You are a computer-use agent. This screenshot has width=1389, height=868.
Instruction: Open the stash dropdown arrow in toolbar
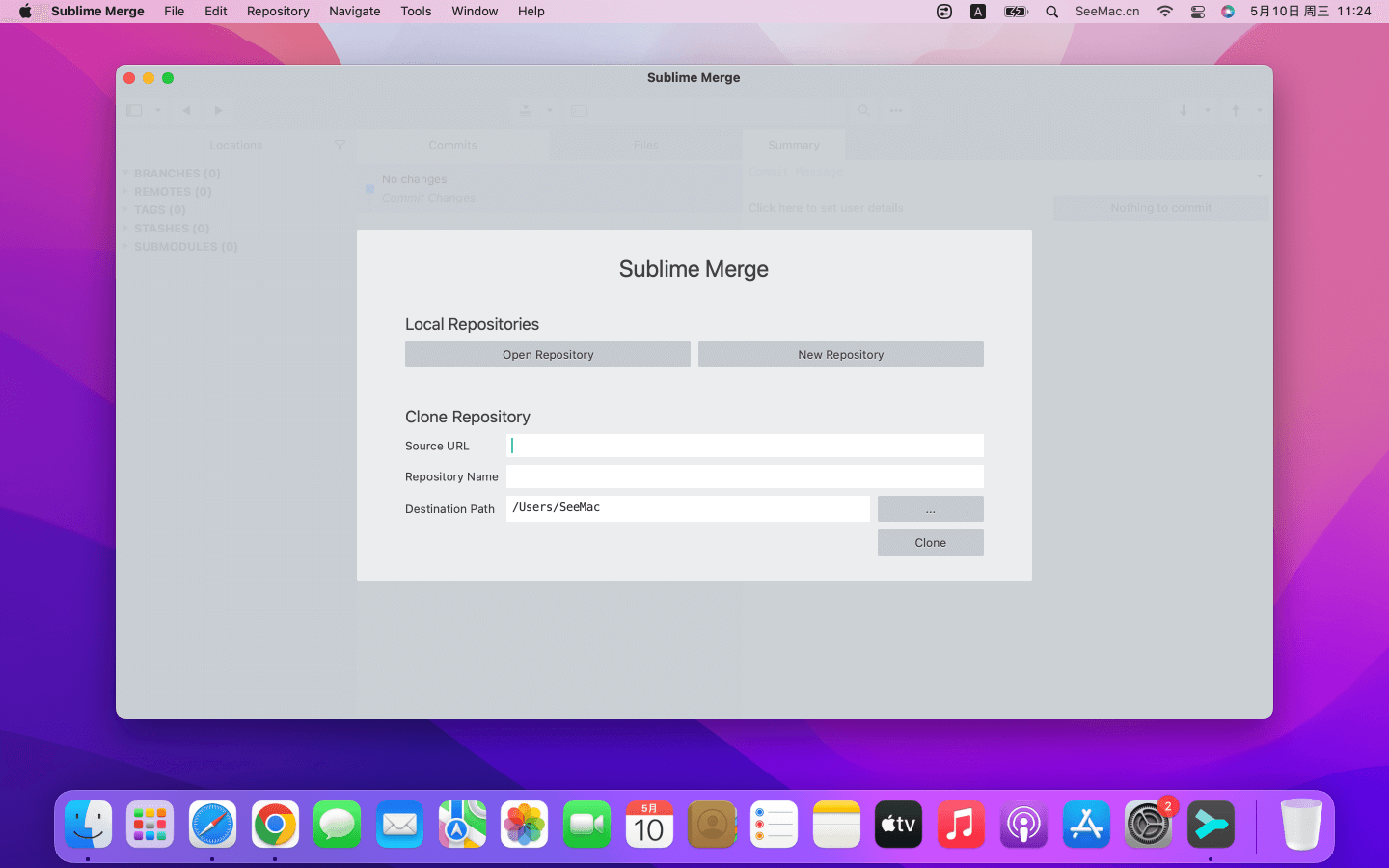(x=550, y=110)
